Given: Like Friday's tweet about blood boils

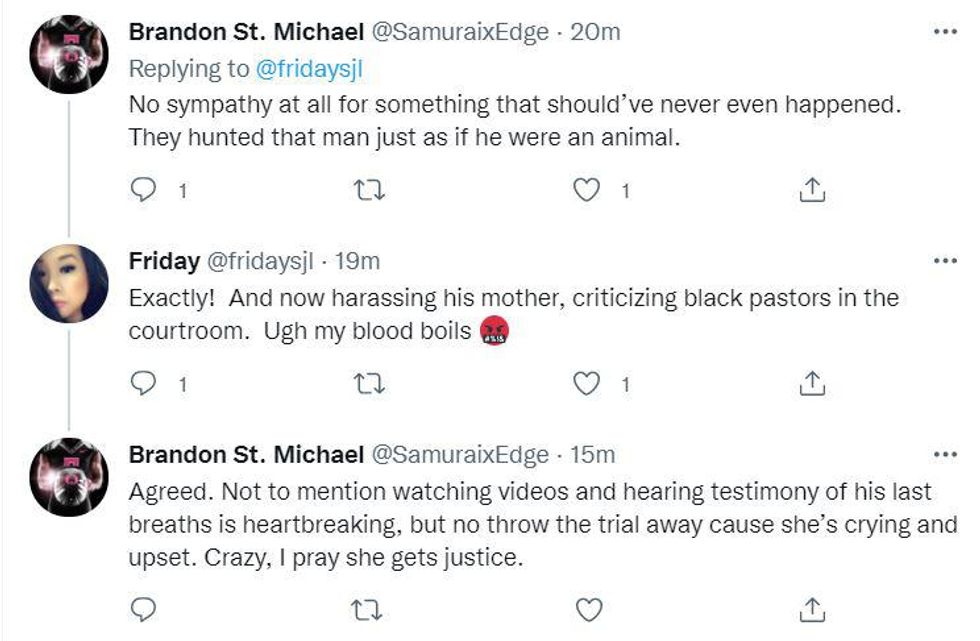Looking at the screenshot, I should point(586,382).
